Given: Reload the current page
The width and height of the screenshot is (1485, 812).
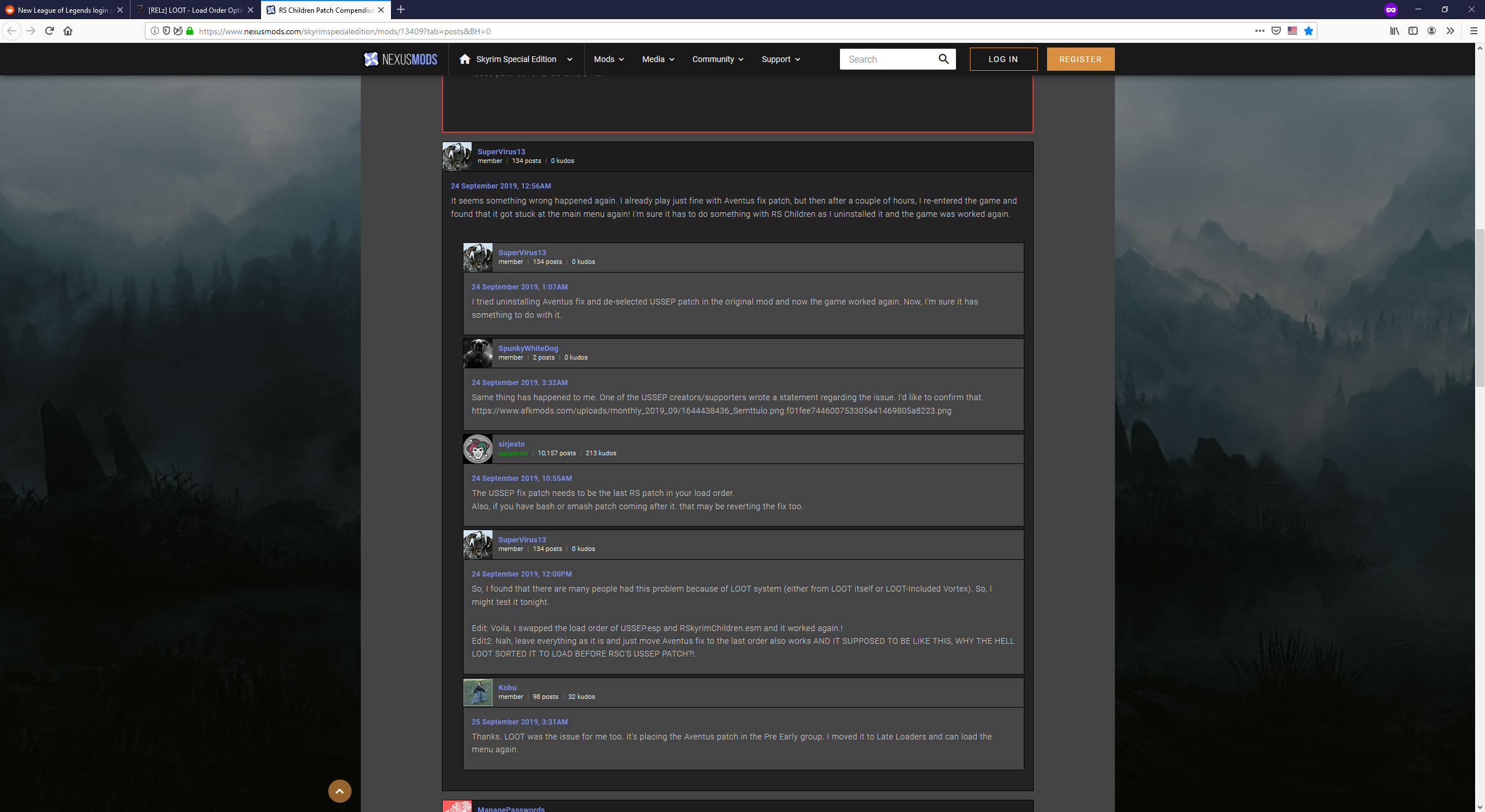Looking at the screenshot, I should [x=49, y=31].
